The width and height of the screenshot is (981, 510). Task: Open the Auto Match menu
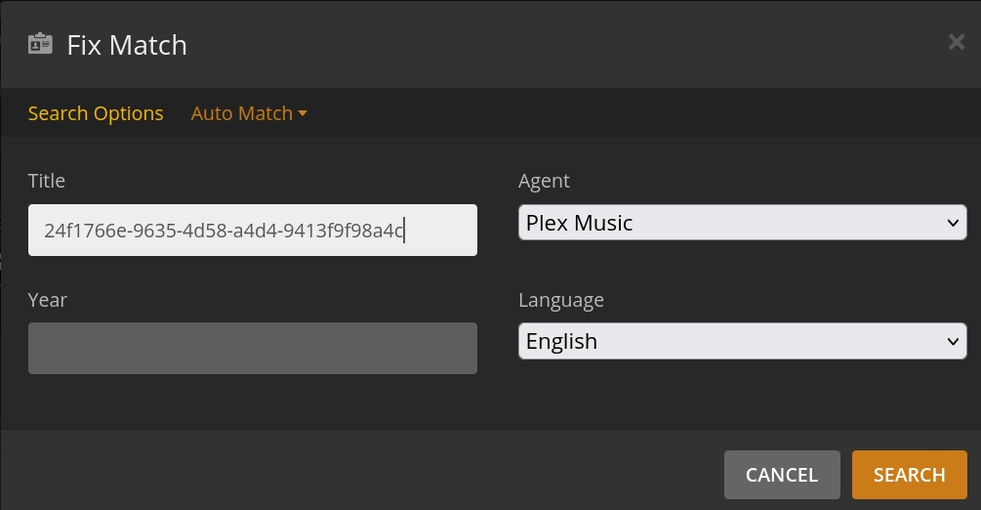[x=242, y=114]
